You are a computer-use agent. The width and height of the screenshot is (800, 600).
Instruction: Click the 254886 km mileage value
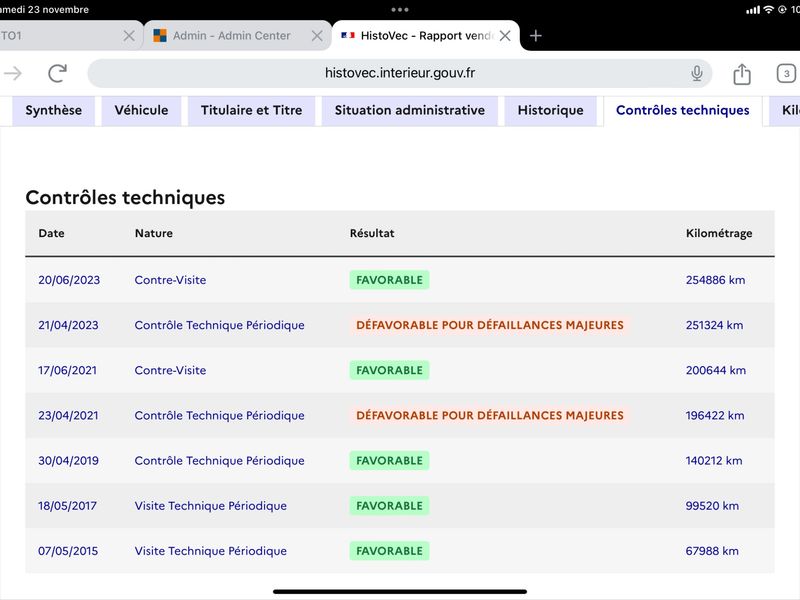point(715,280)
